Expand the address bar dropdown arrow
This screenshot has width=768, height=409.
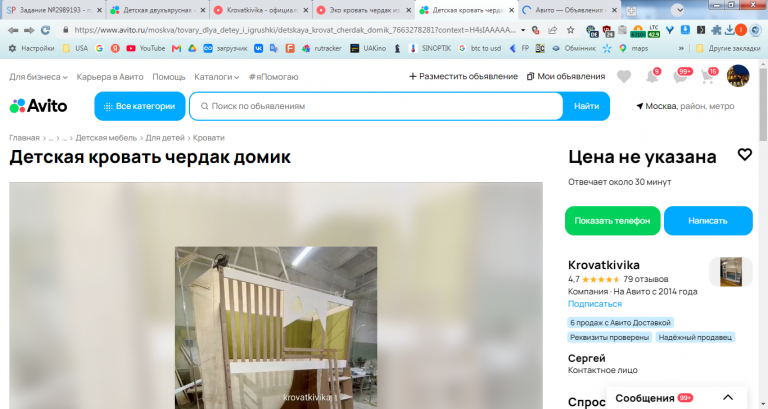tap(523, 30)
